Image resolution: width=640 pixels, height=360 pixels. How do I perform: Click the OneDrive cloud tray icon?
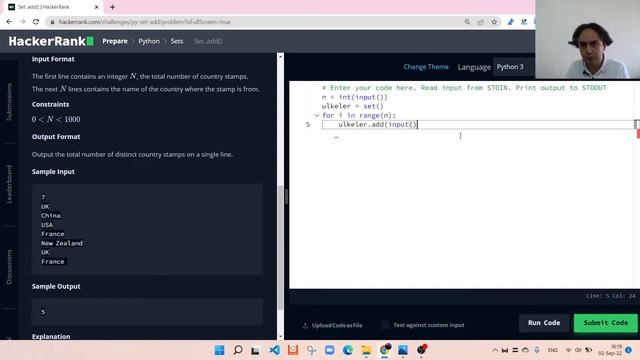pos(525,350)
